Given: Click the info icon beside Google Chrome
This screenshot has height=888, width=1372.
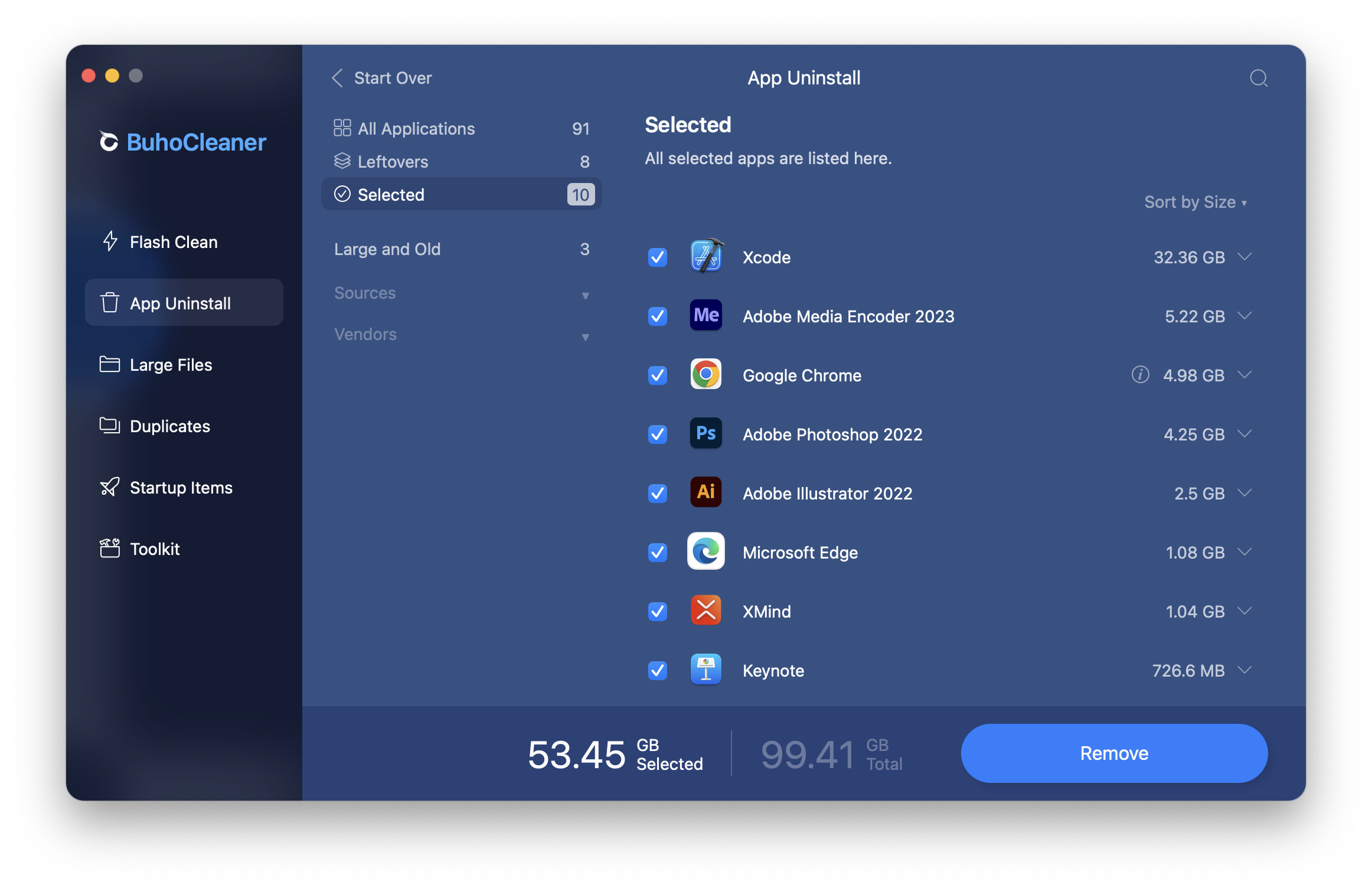Looking at the screenshot, I should tap(1140, 374).
